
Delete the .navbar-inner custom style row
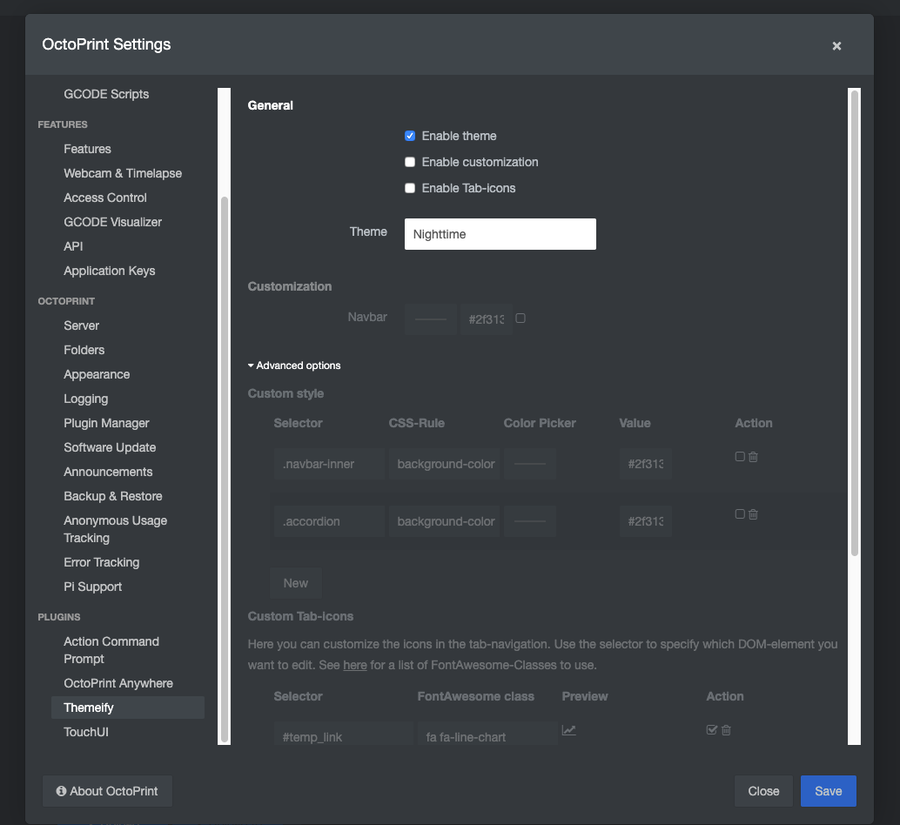[753, 457]
